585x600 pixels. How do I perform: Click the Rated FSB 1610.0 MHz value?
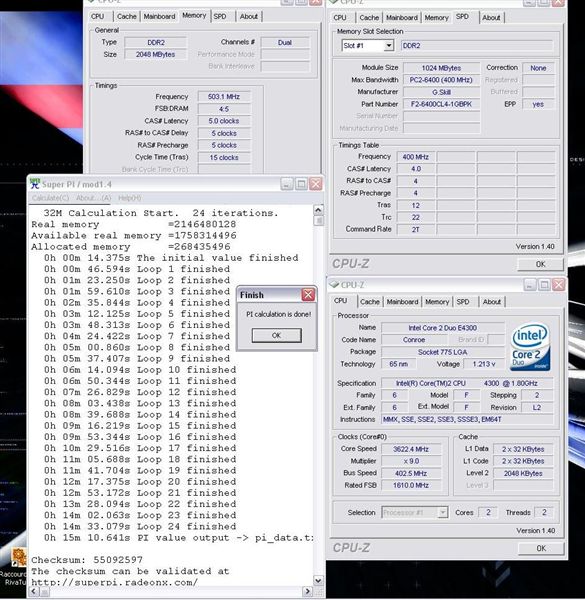click(411, 485)
